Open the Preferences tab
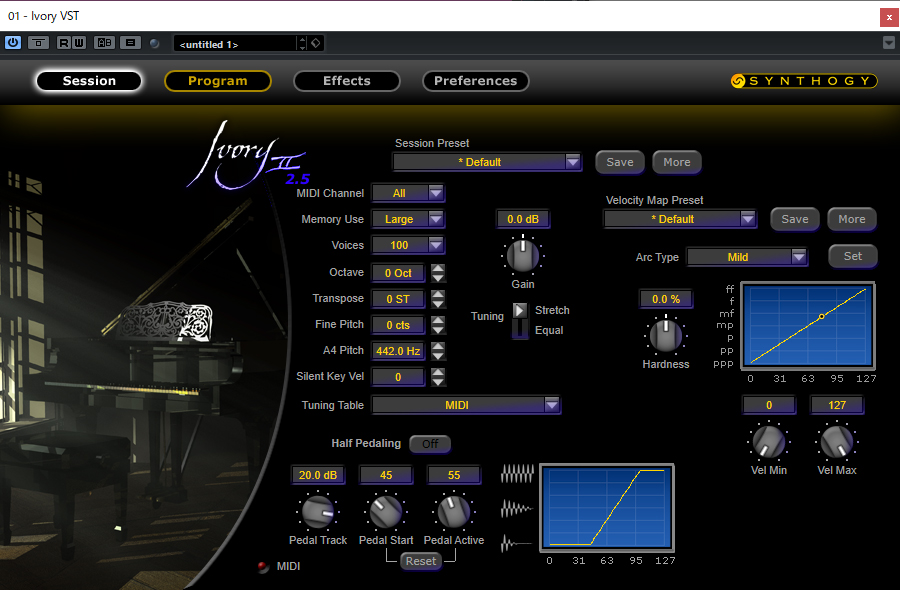The height and width of the screenshot is (590, 900). tap(475, 81)
